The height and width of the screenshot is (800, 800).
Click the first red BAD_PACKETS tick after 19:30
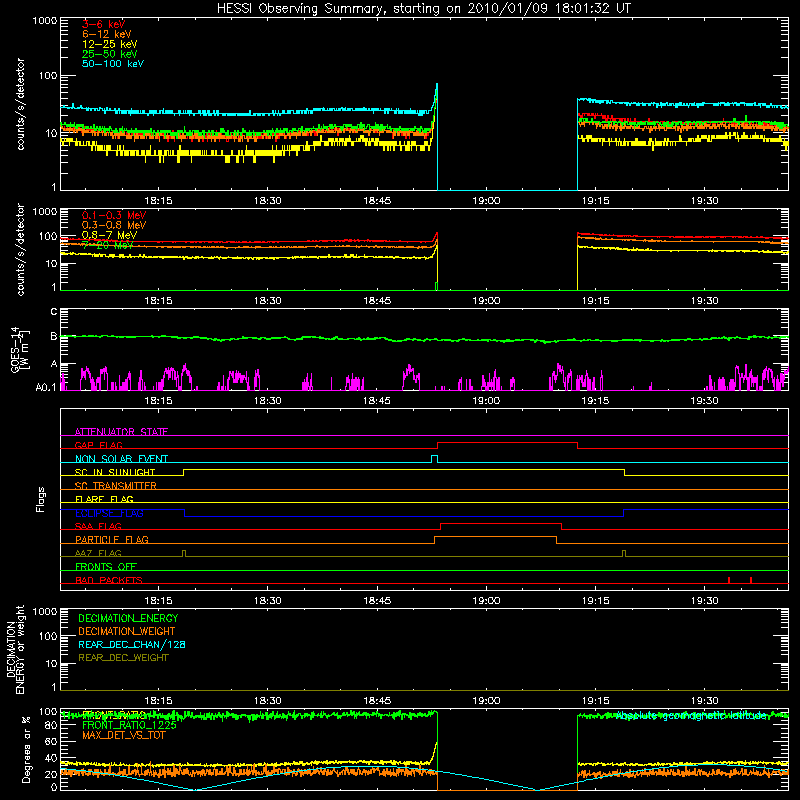tap(729, 580)
